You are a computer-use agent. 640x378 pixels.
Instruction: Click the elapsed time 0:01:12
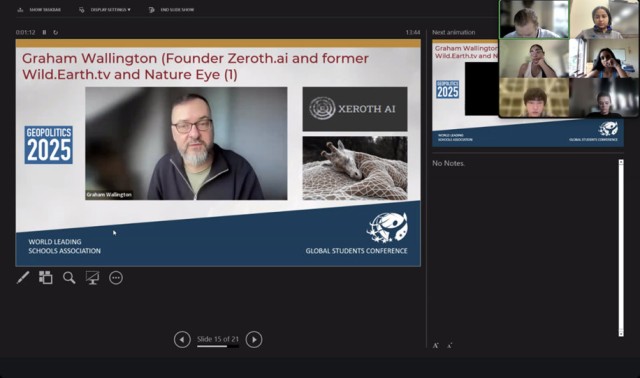point(25,32)
